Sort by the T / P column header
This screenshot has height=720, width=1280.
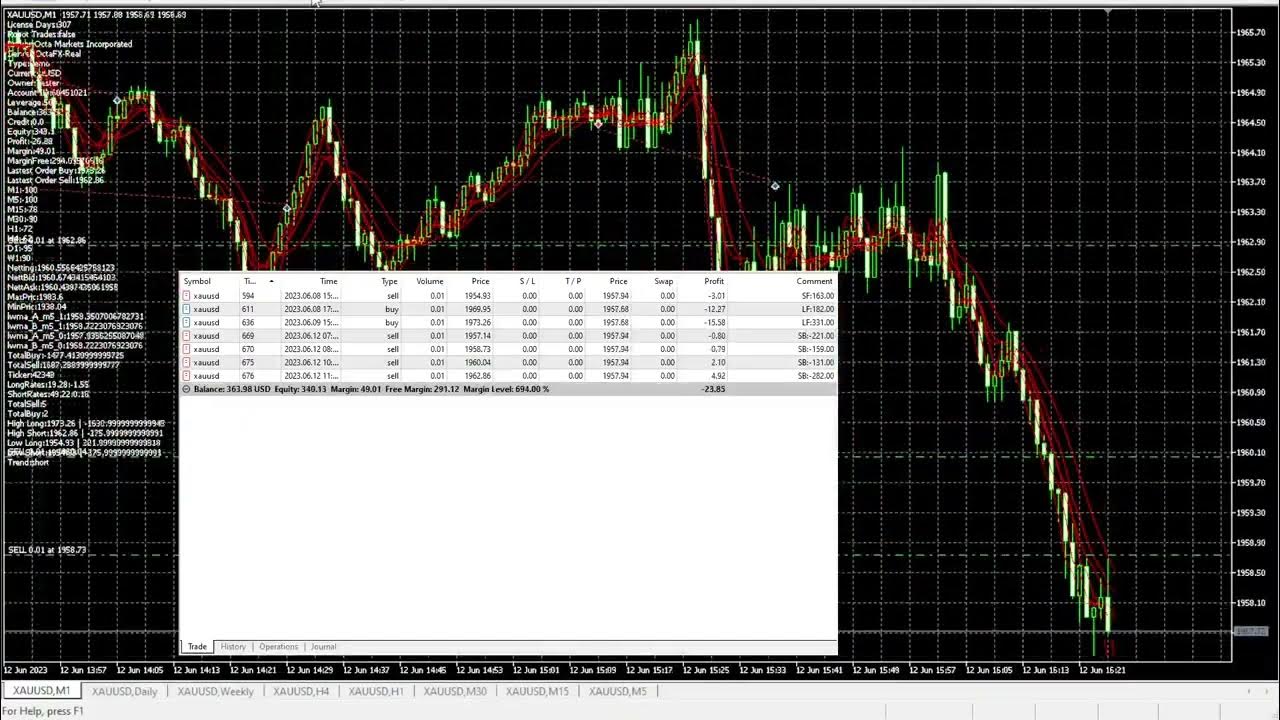point(573,281)
